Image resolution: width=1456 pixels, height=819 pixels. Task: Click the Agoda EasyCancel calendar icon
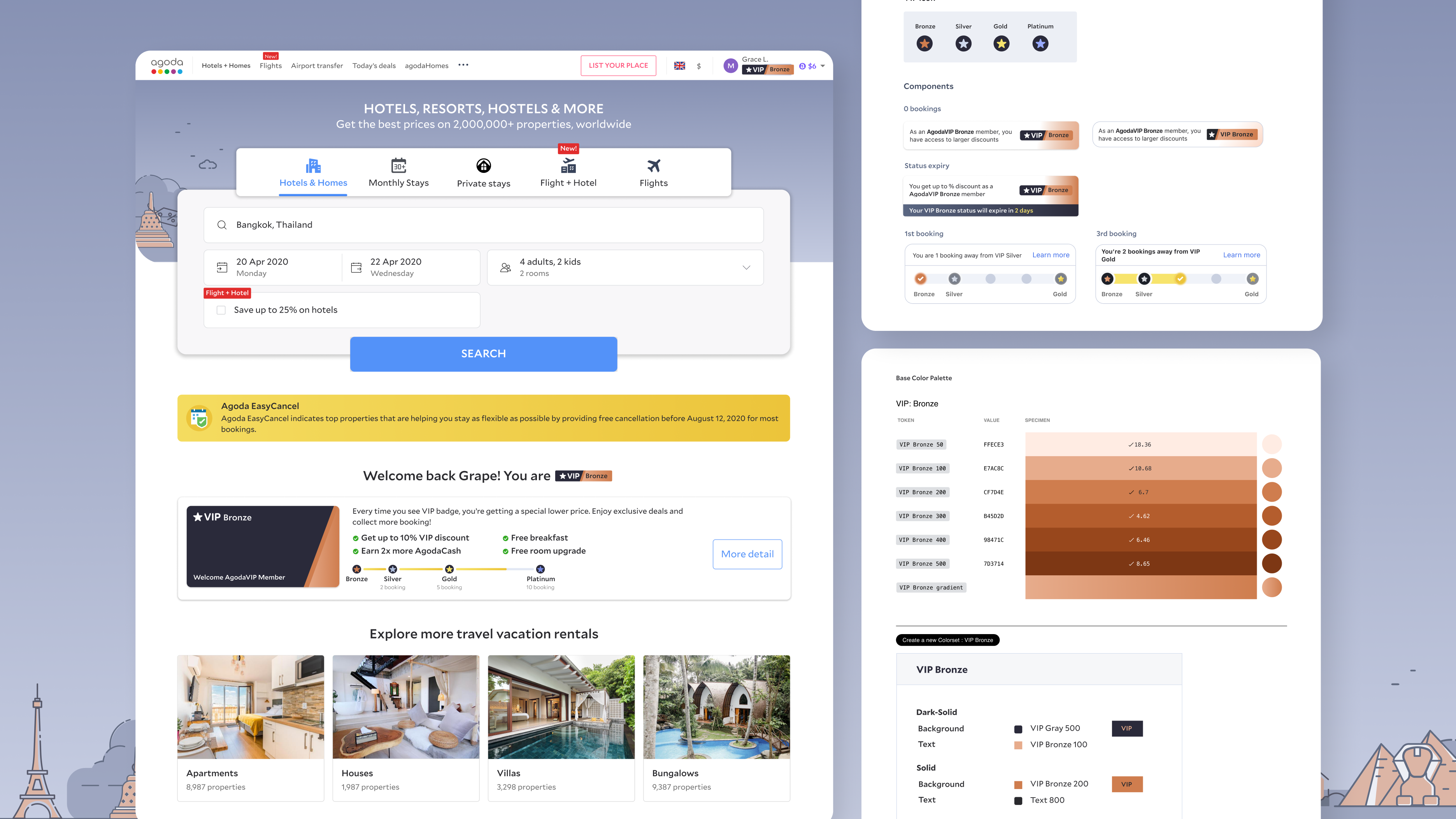(199, 418)
